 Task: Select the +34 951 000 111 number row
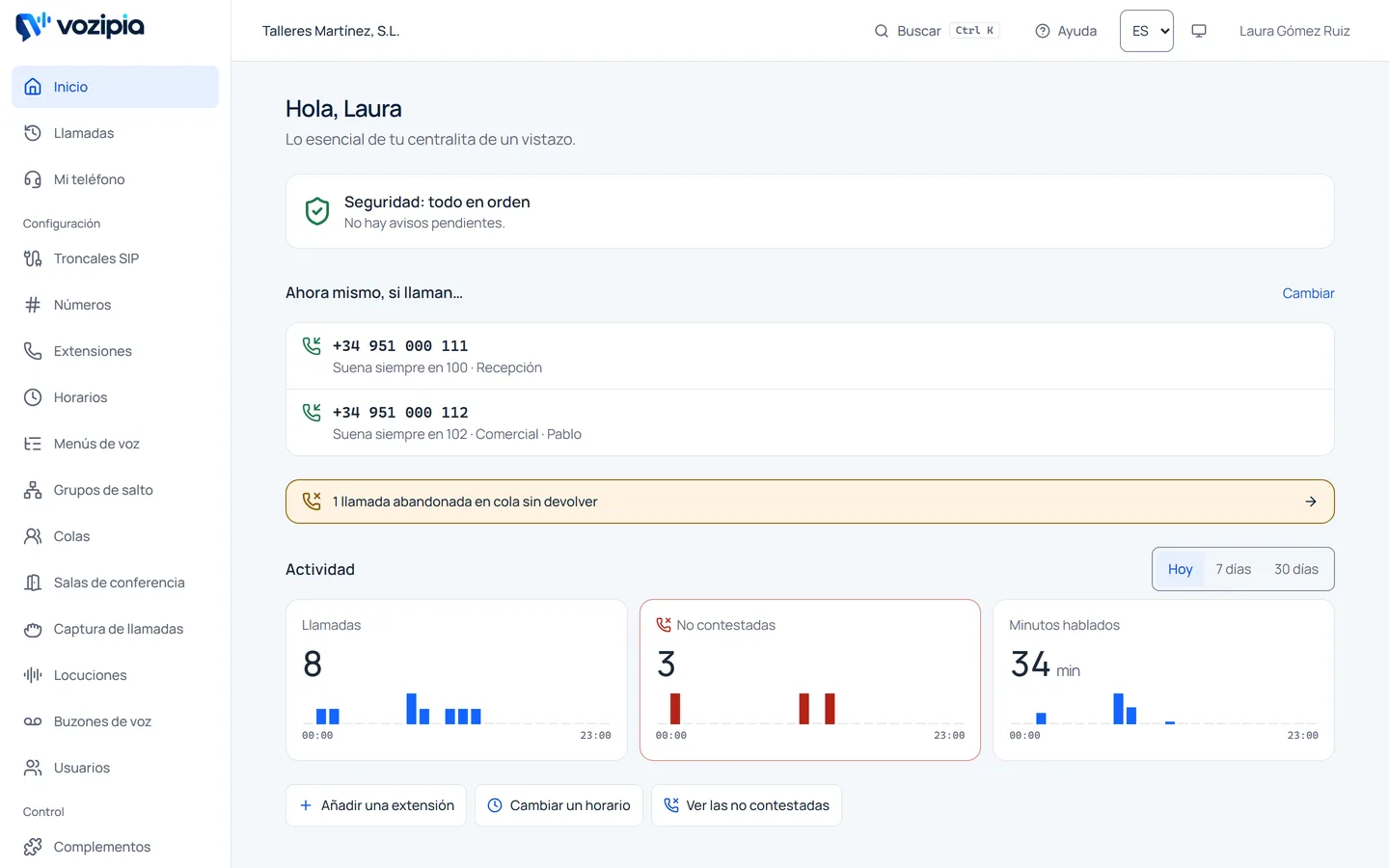click(810, 356)
